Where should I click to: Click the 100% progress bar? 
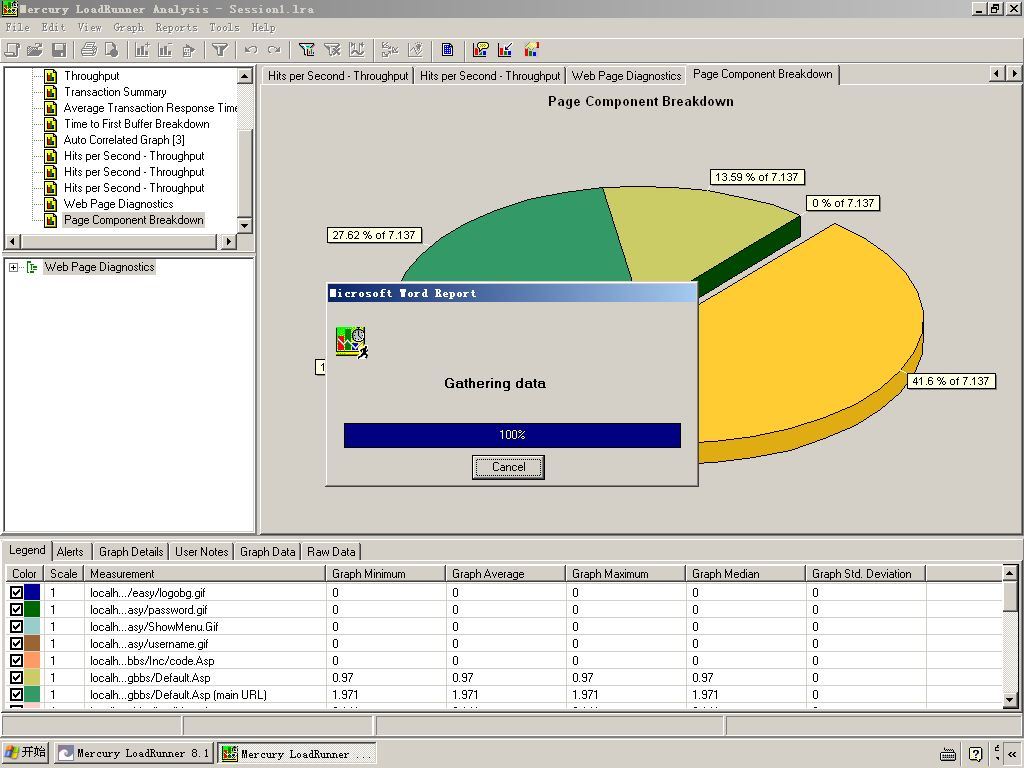(x=512, y=435)
